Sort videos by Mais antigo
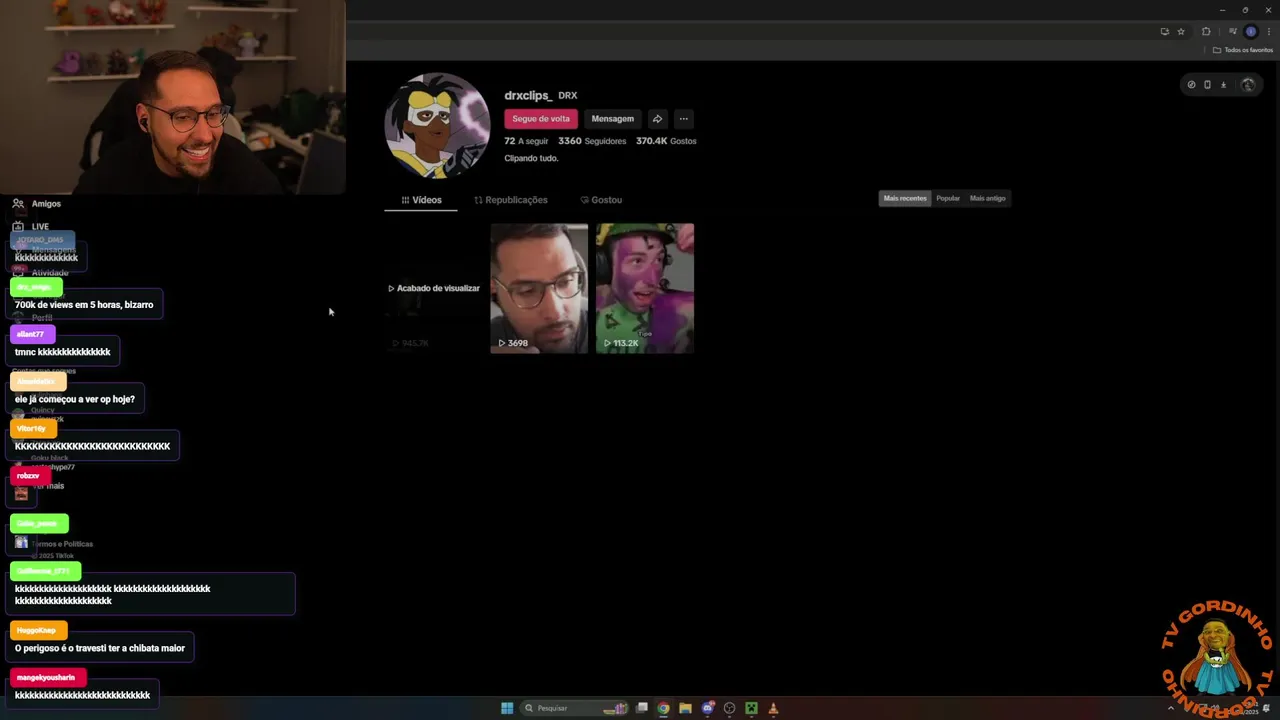The height and width of the screenshot is (720, 1280). coord(988,198)
